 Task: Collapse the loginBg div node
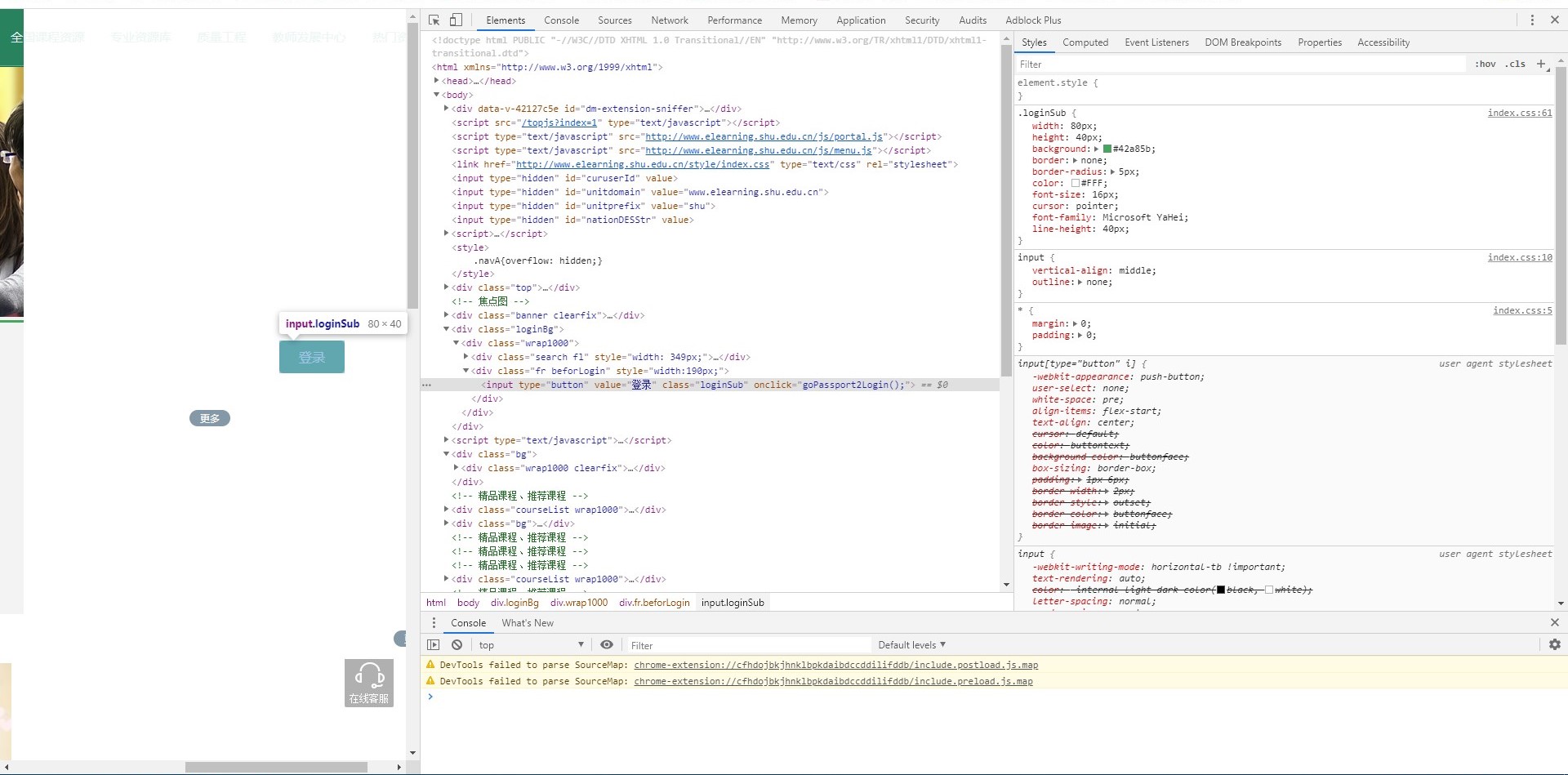(x=446, y=328)
